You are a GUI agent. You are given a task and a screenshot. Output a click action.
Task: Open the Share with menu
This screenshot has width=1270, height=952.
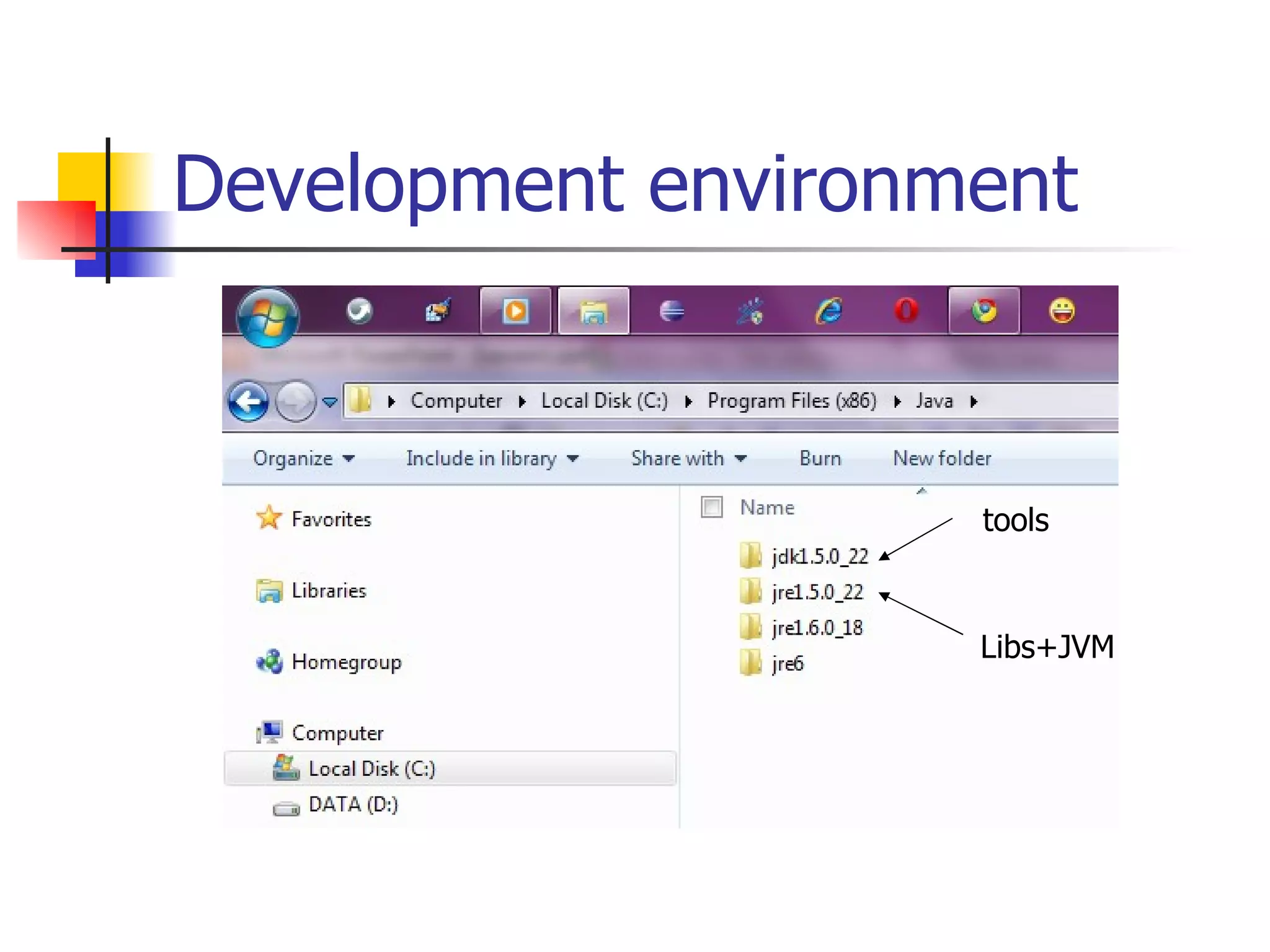(688, 459)
